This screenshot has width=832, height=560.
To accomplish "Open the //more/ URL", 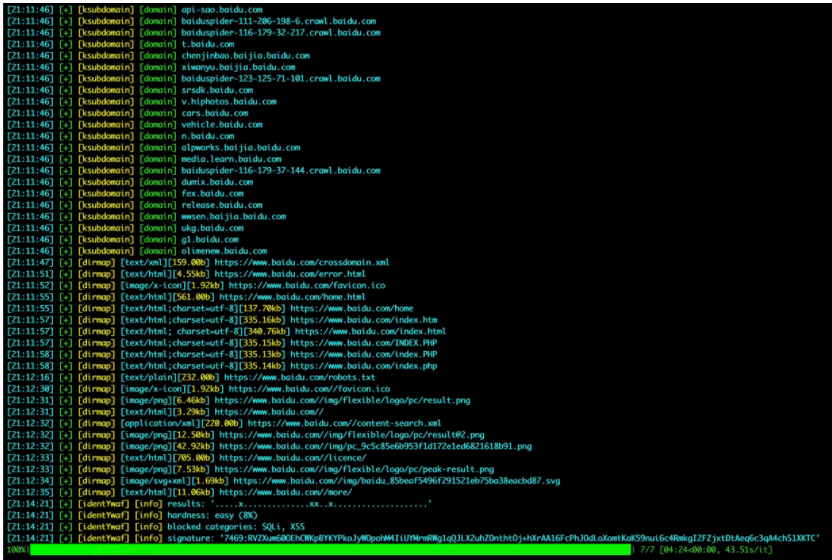I will tap(285, 493).
